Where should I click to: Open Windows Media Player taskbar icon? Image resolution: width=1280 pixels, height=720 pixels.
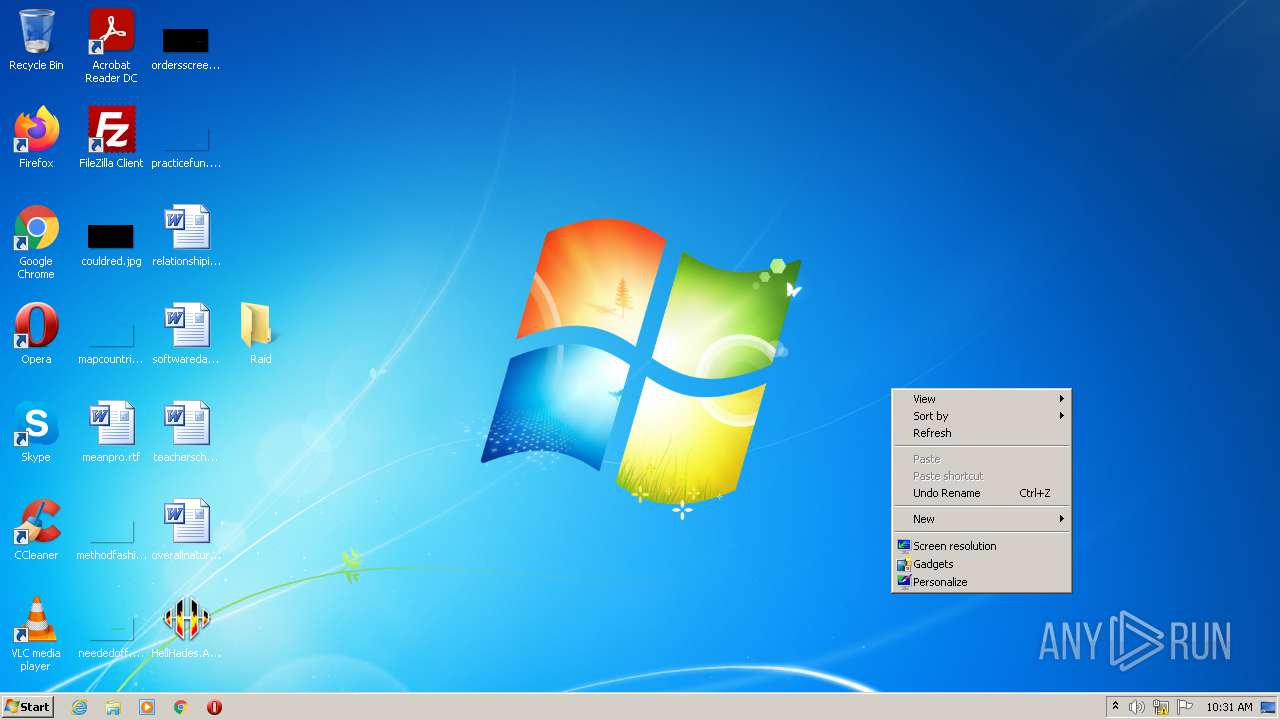[x=147, y=707]
